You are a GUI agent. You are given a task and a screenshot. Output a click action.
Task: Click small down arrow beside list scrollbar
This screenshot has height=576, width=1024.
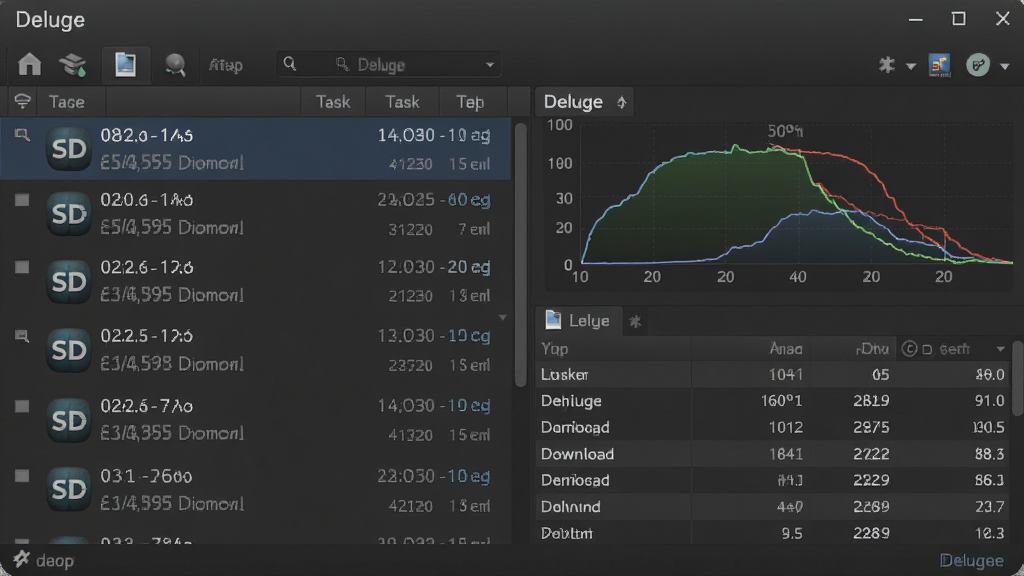click(503, 317)
